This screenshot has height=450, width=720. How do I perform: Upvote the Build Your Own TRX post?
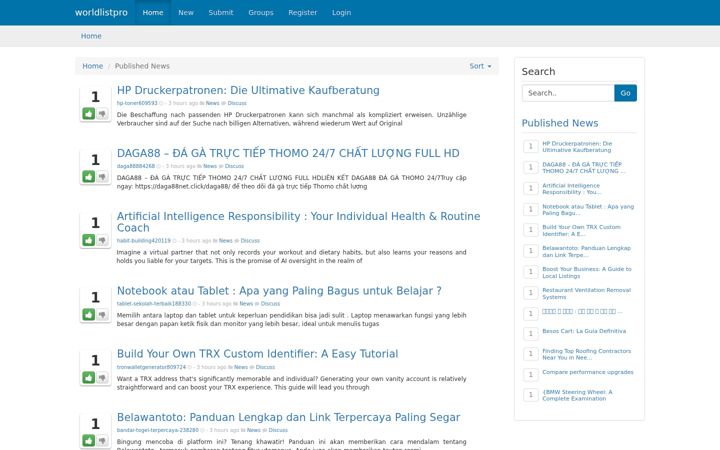tap(89, 377)
